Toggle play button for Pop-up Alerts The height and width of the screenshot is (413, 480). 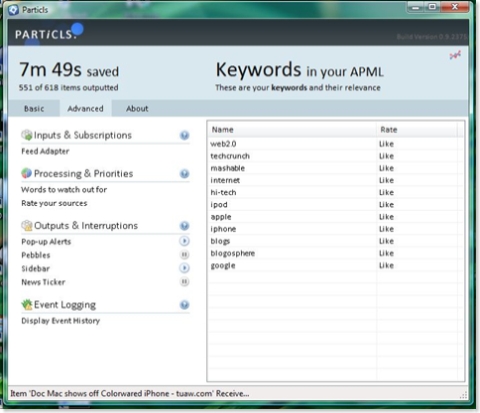pyautogui.click(x=184, y=241)
